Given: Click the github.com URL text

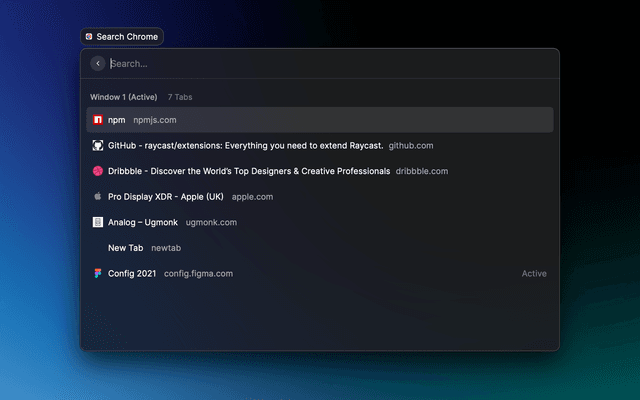Looking at the screenshot, I should click(x=411, y=145).
